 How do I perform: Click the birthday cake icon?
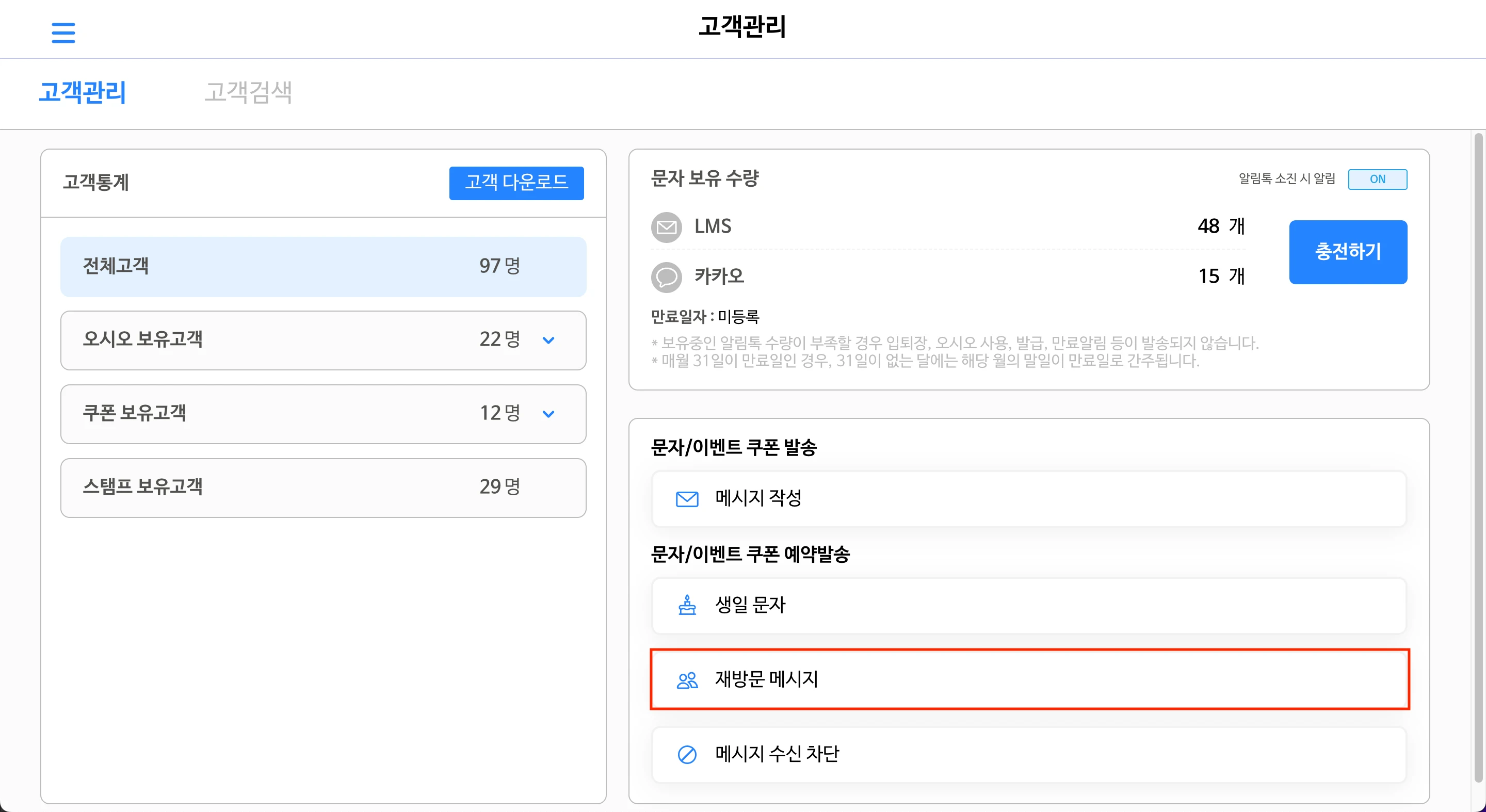686,606
